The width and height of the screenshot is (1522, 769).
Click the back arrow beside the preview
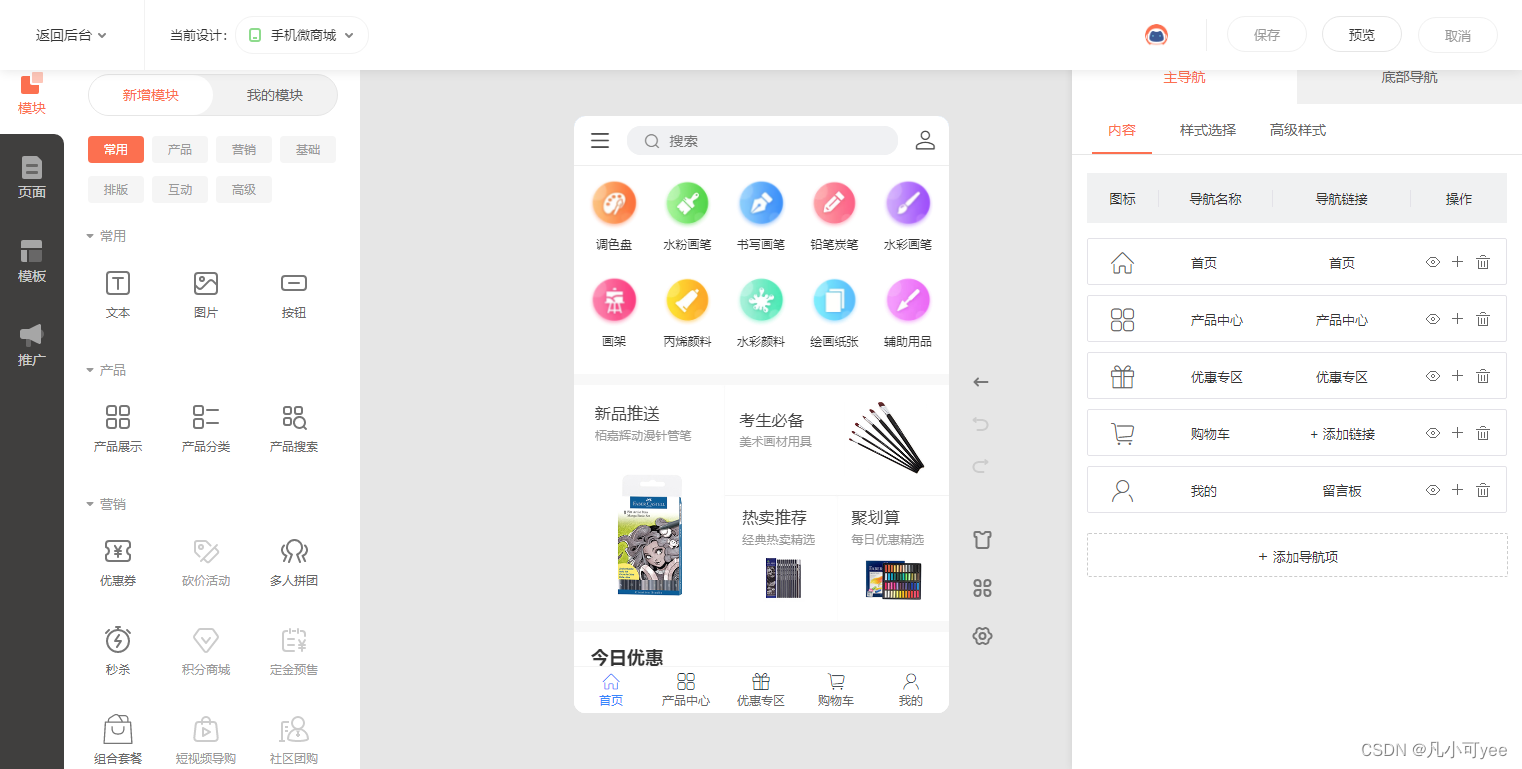(981, 382)
